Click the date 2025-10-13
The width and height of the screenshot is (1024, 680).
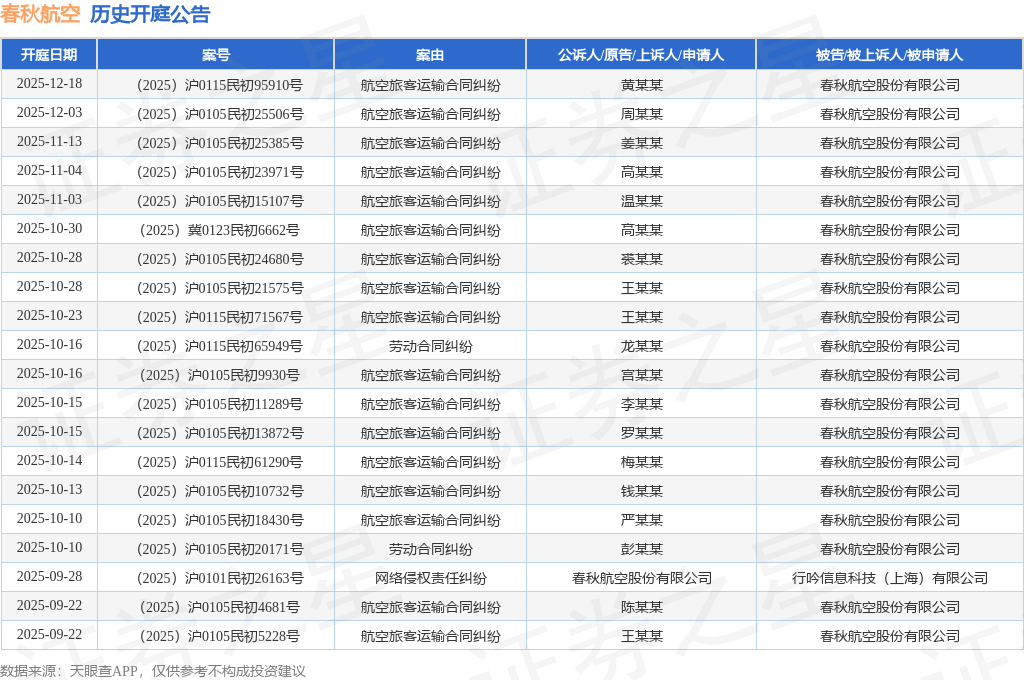click(49, 489)
